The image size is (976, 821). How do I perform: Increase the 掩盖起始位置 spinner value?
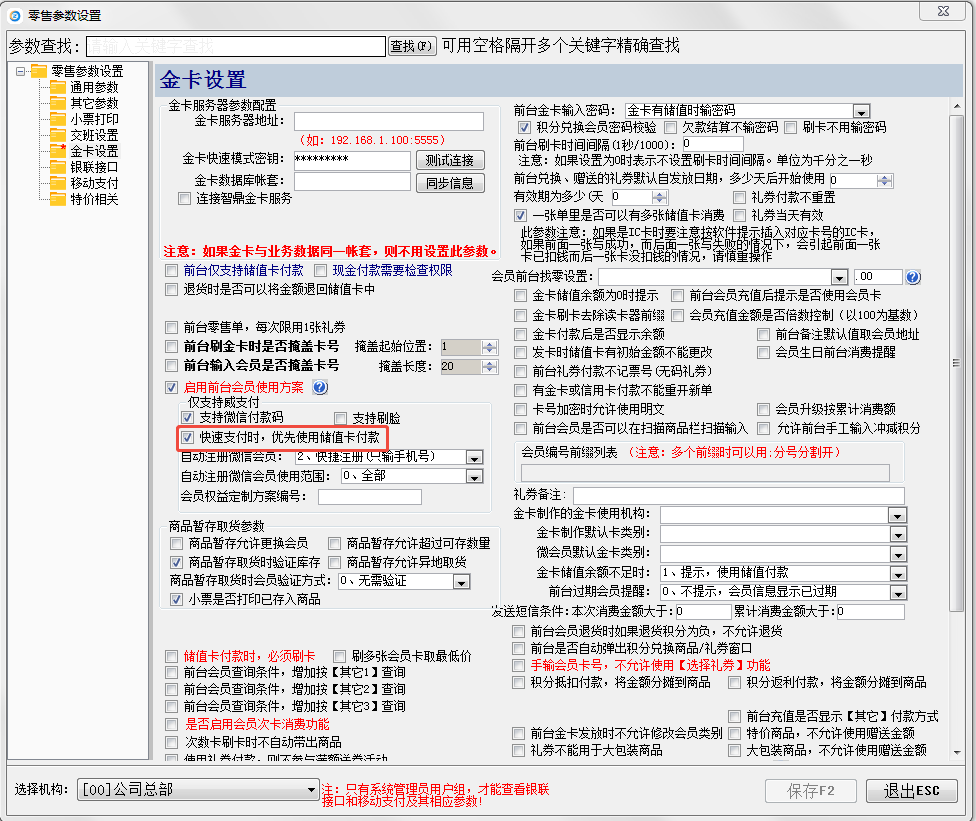tap(490, 344)
